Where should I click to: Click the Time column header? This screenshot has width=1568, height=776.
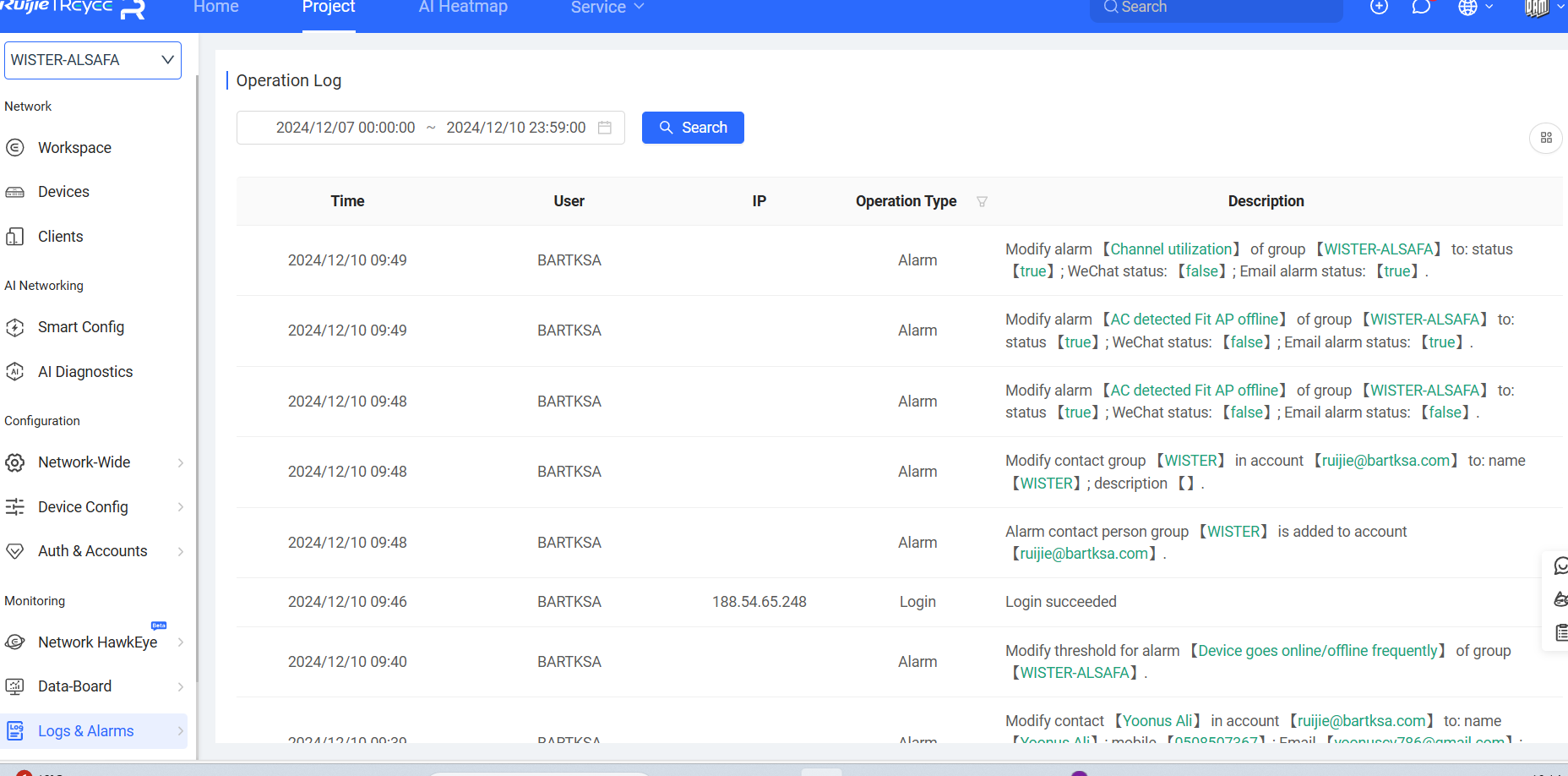(347, 201)
